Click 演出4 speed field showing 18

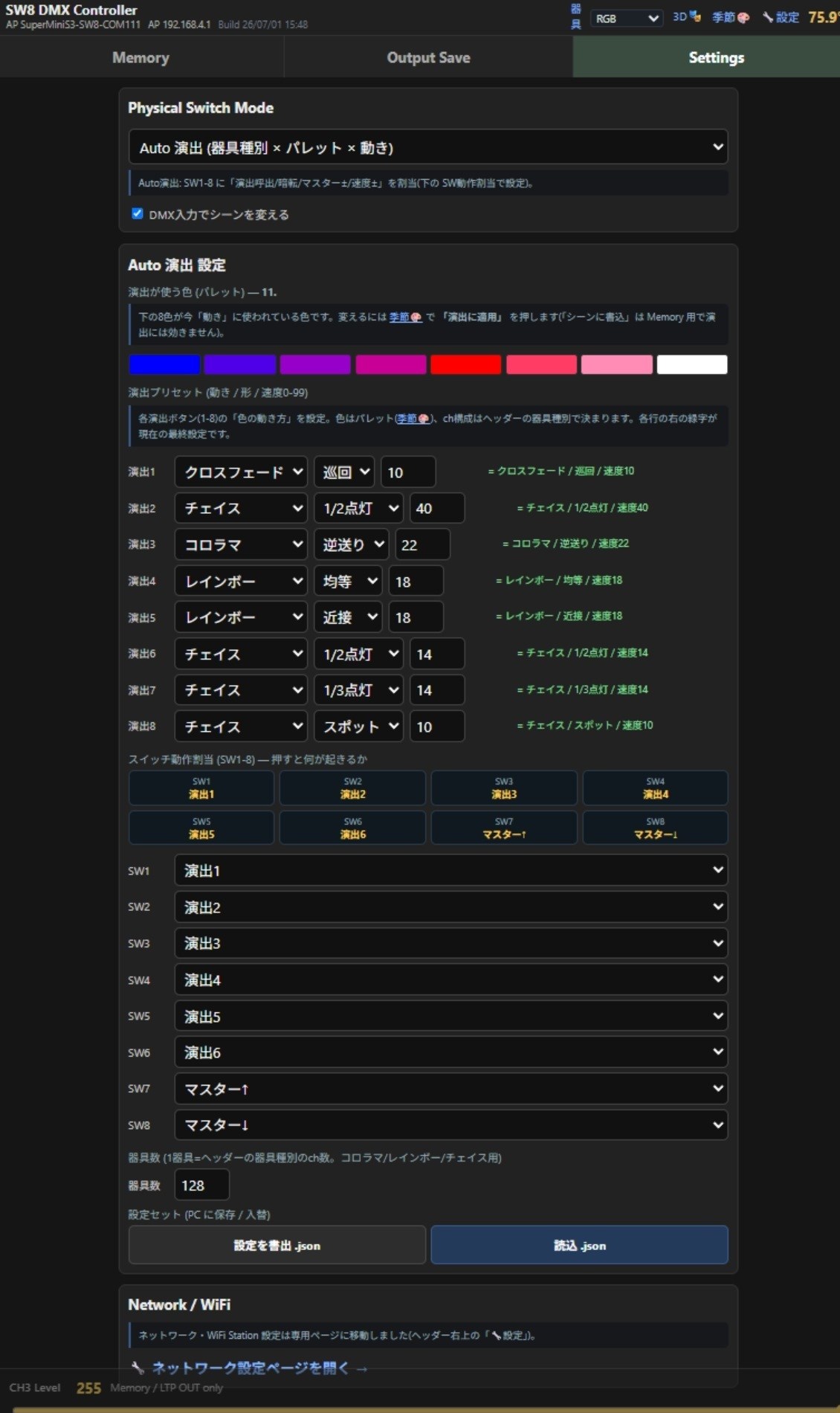[416, 581]
